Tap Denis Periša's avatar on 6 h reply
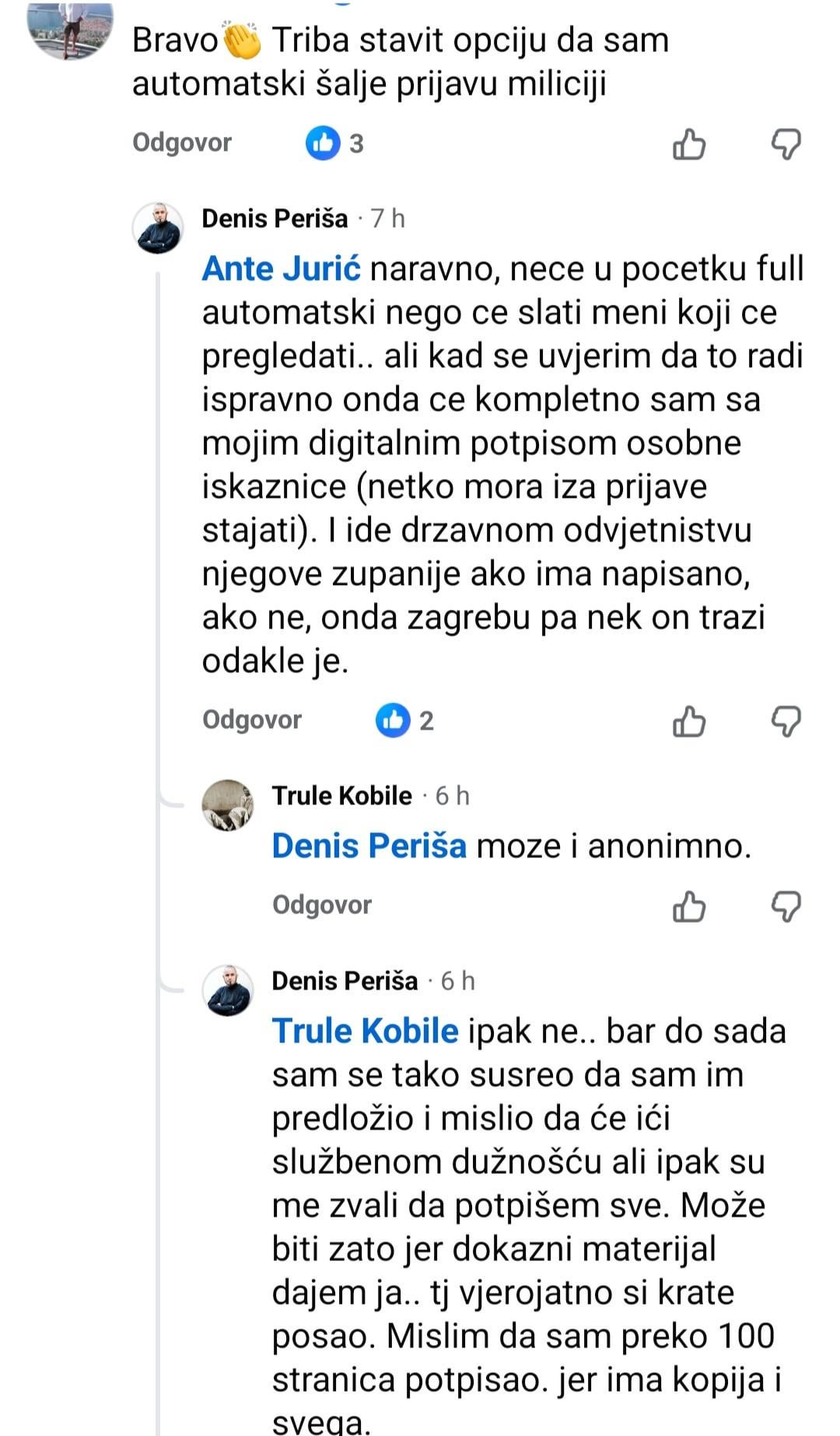Viewport: 840px width, 1436px height. [228, 990]
